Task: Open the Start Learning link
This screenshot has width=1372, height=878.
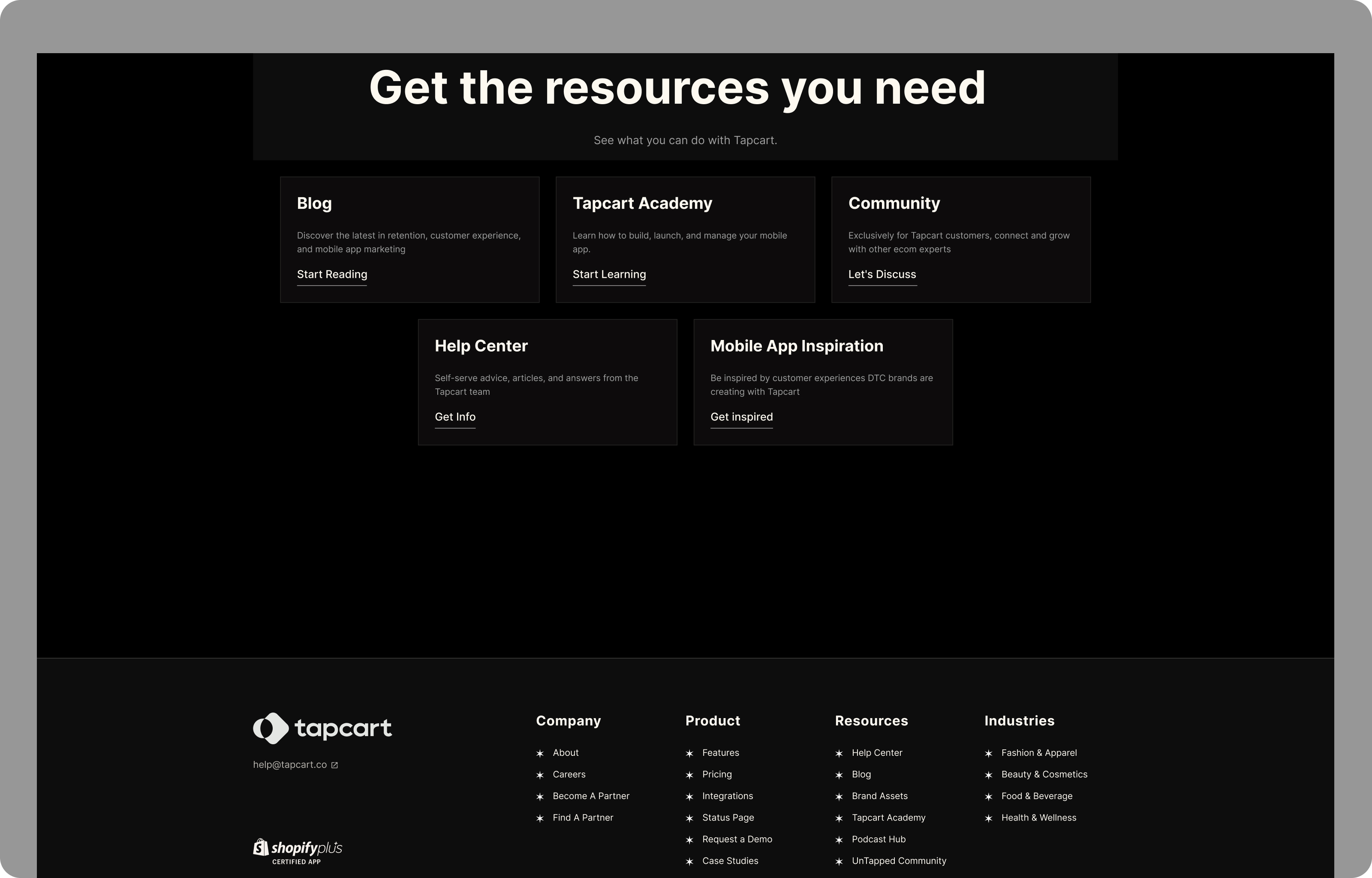Action: pyautogui.click(x=609, y=274)
